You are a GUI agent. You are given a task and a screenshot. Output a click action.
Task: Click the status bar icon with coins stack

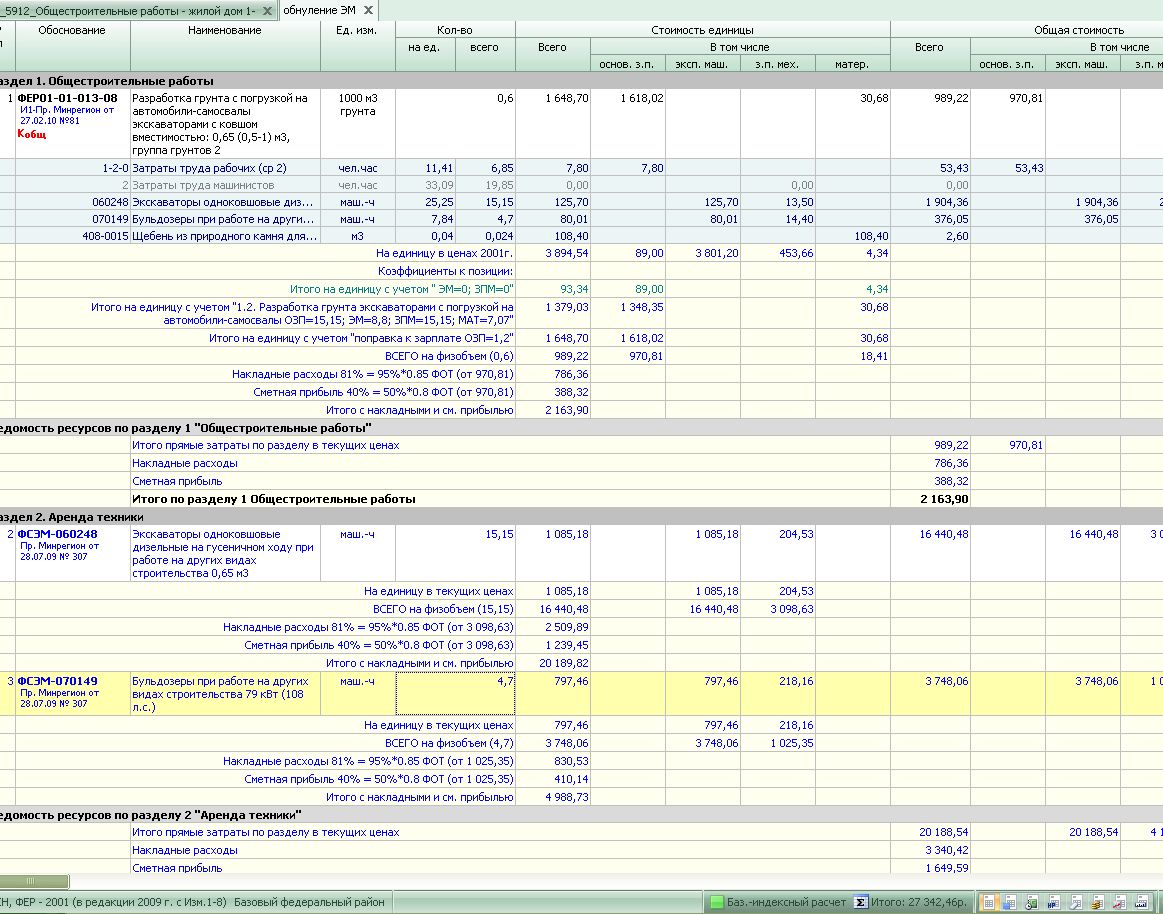pyautogui.click(x=1097, y=903)
